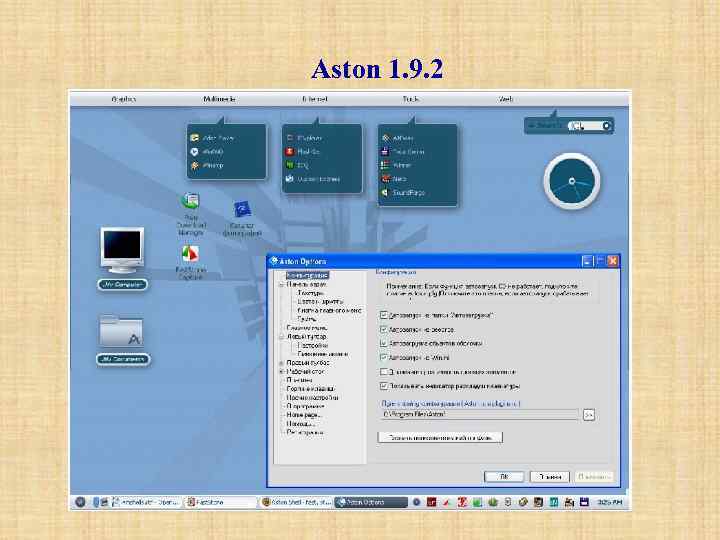The height and width of the screenshot is (540, 720).
Task: Click the purple floppy tray icon
Action: (584, 502)
